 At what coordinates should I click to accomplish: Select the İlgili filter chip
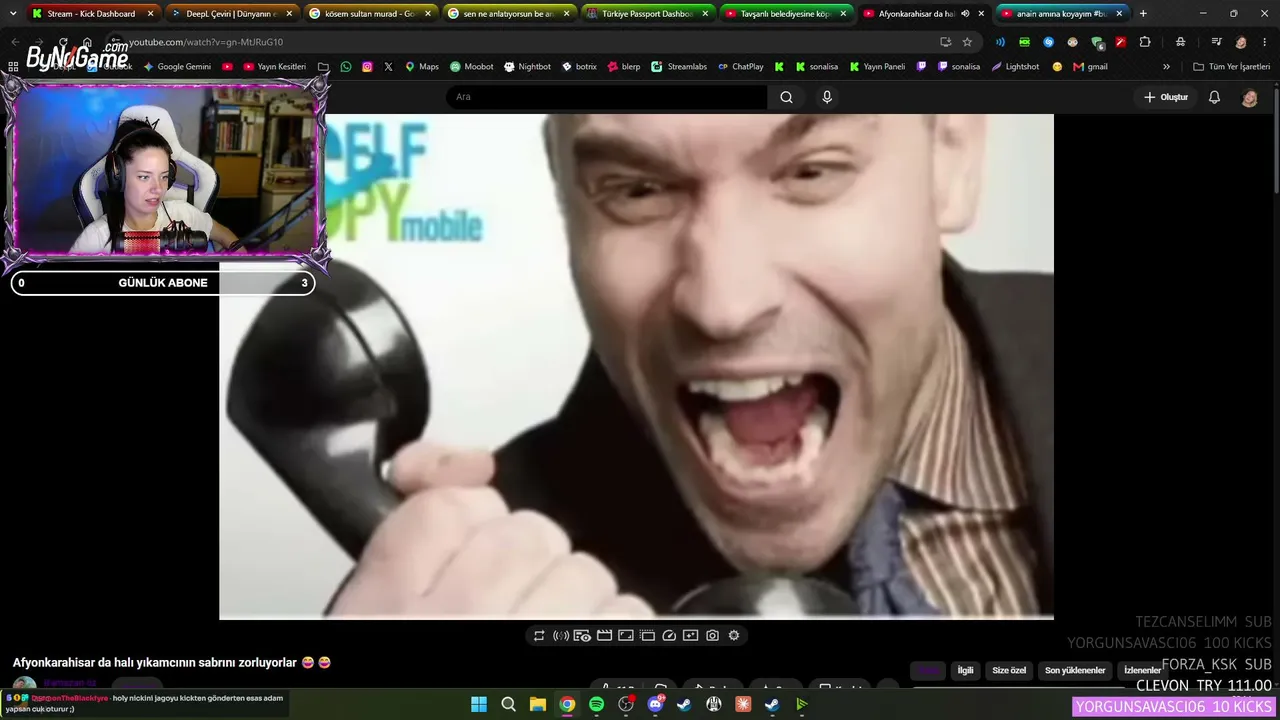point(965,670)
